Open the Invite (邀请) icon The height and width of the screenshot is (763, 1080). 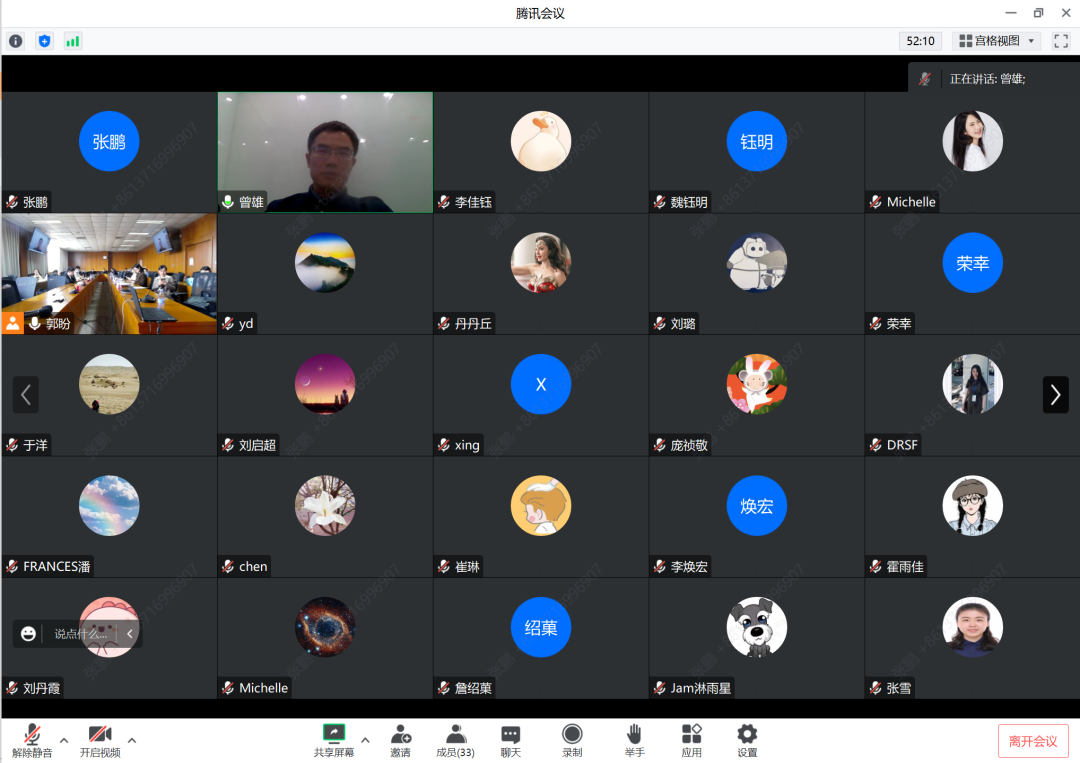400,740
